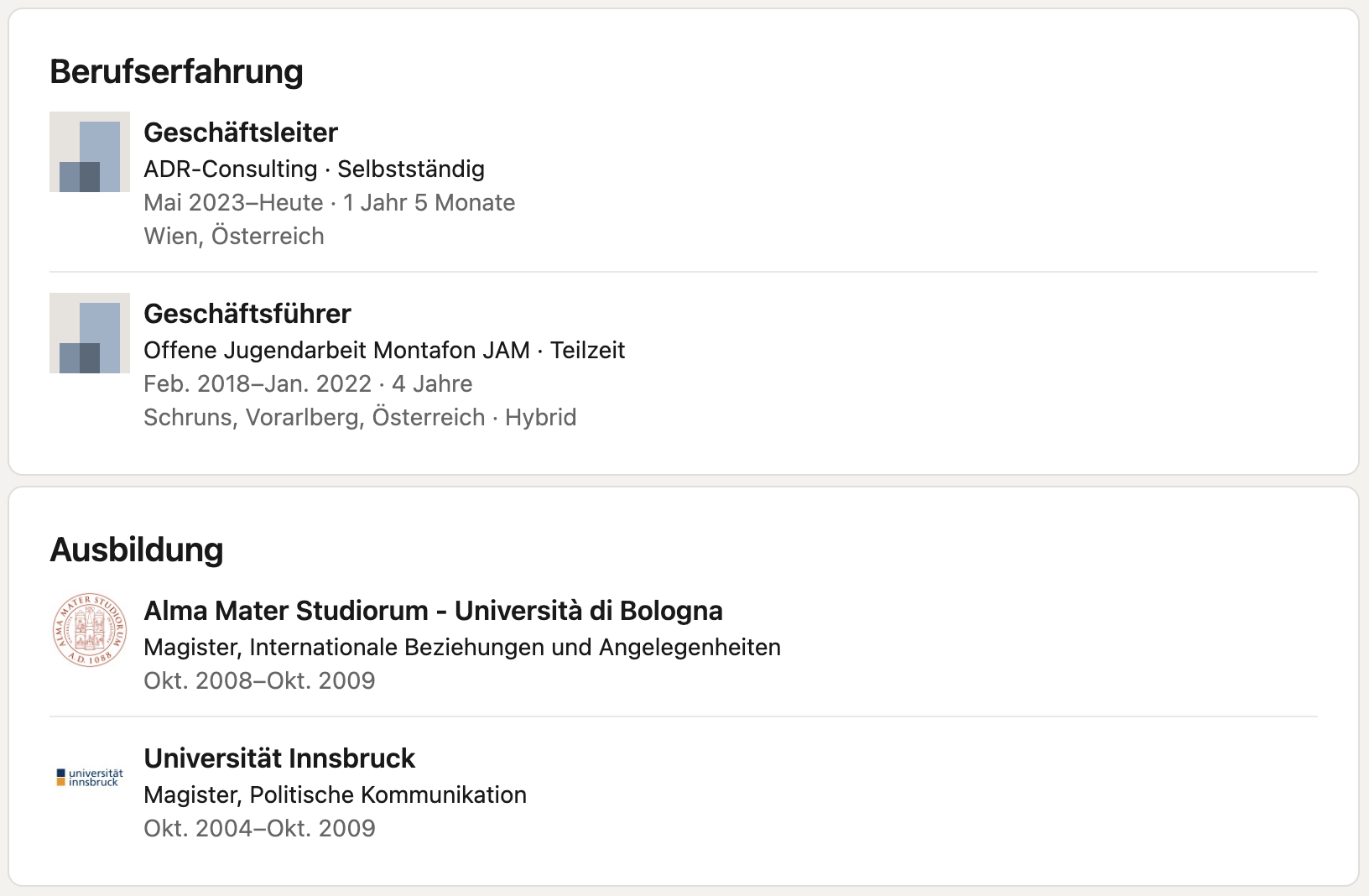Click the Ausbildung section heading
This screenshot has height=896, width=1369.
[137, 550]
